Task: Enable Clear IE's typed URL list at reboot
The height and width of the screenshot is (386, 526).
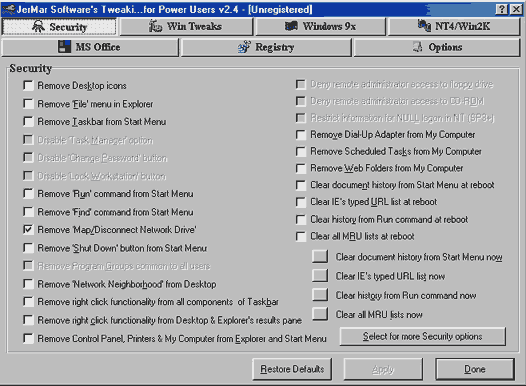Action: coord(301,202)
